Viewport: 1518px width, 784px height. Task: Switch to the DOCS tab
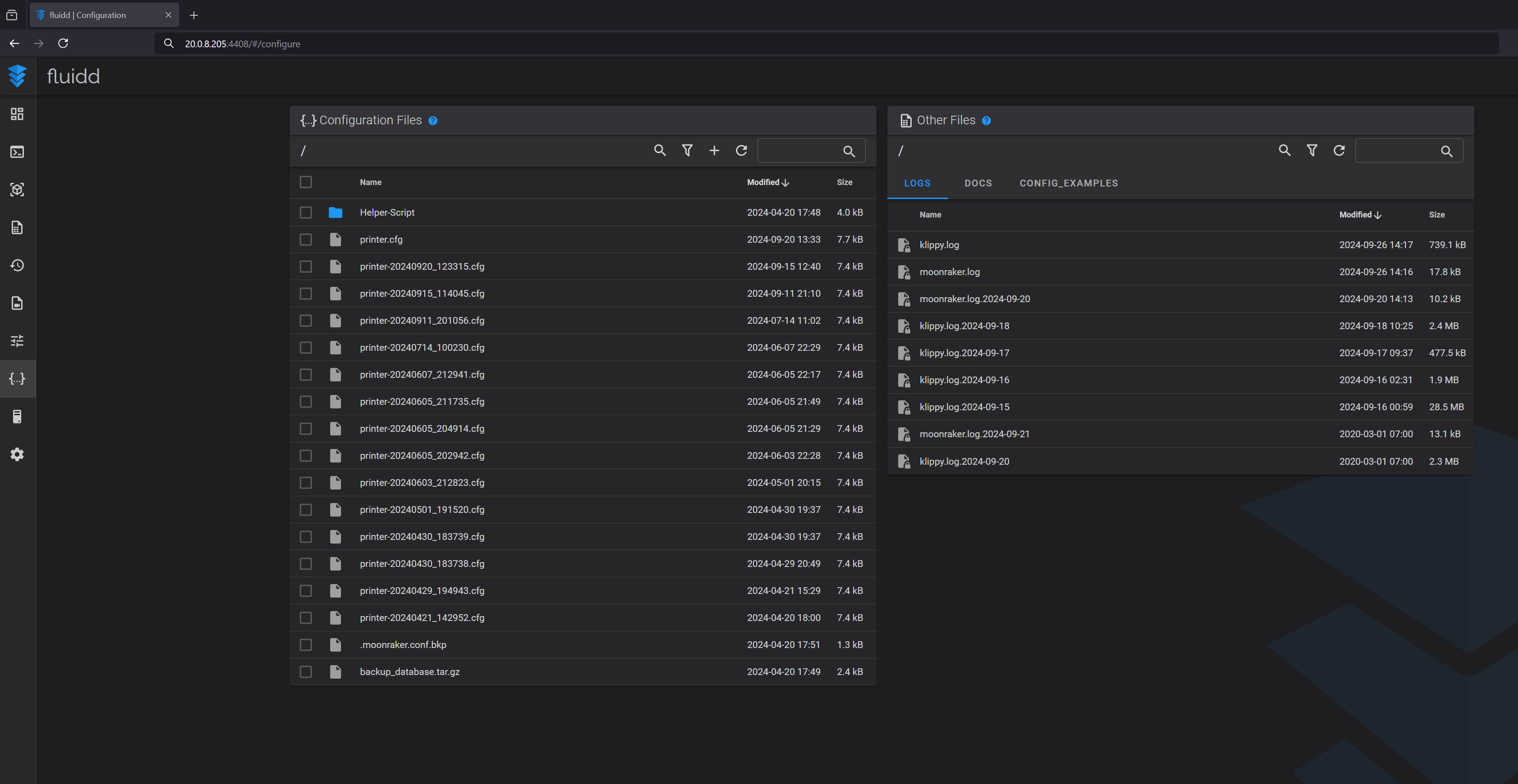tap(978, 183)
